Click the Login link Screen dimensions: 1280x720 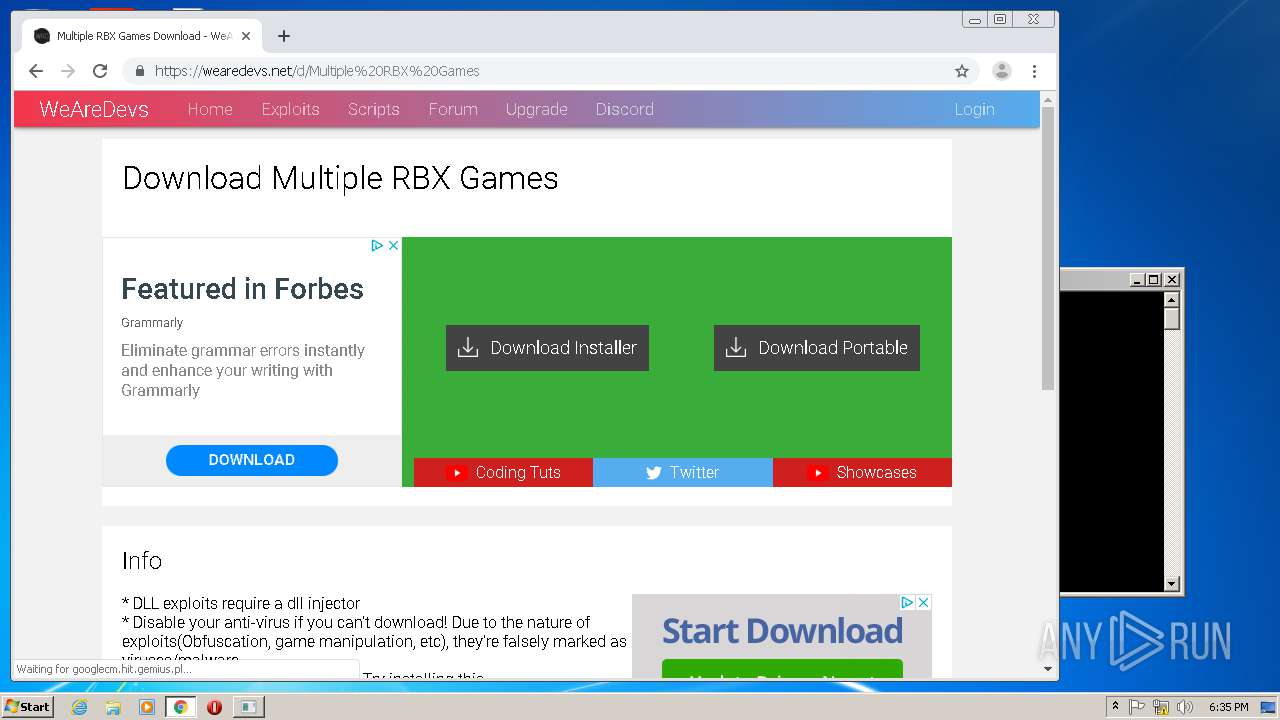(x=974, y=109)
